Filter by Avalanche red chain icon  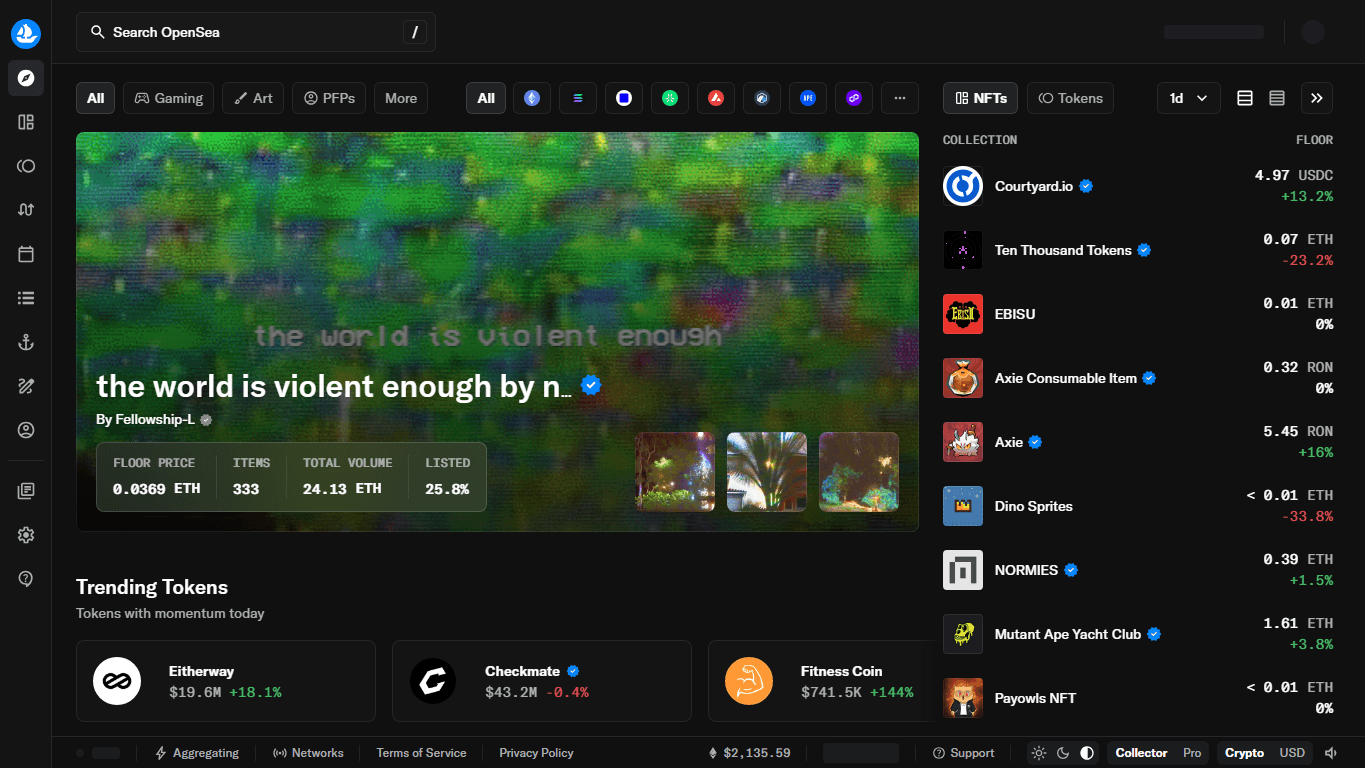[716, 98]
